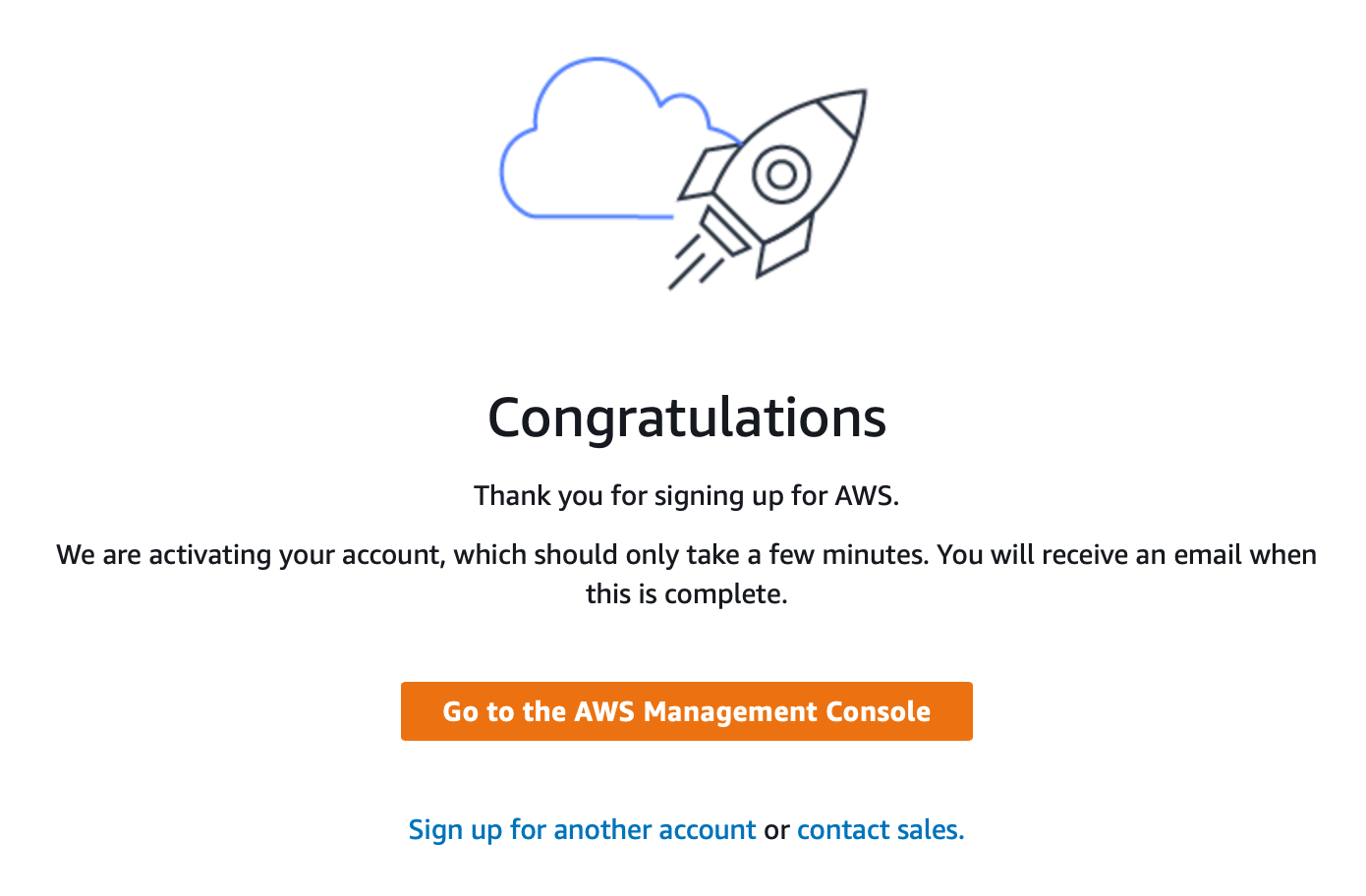Open the 'contact sales' link

click(x=881, y=830)
